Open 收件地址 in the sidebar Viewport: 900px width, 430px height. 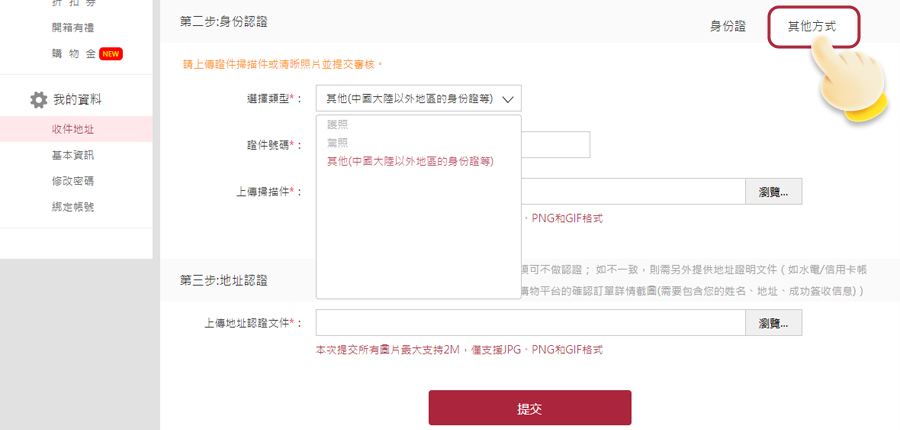pos(73,129)
